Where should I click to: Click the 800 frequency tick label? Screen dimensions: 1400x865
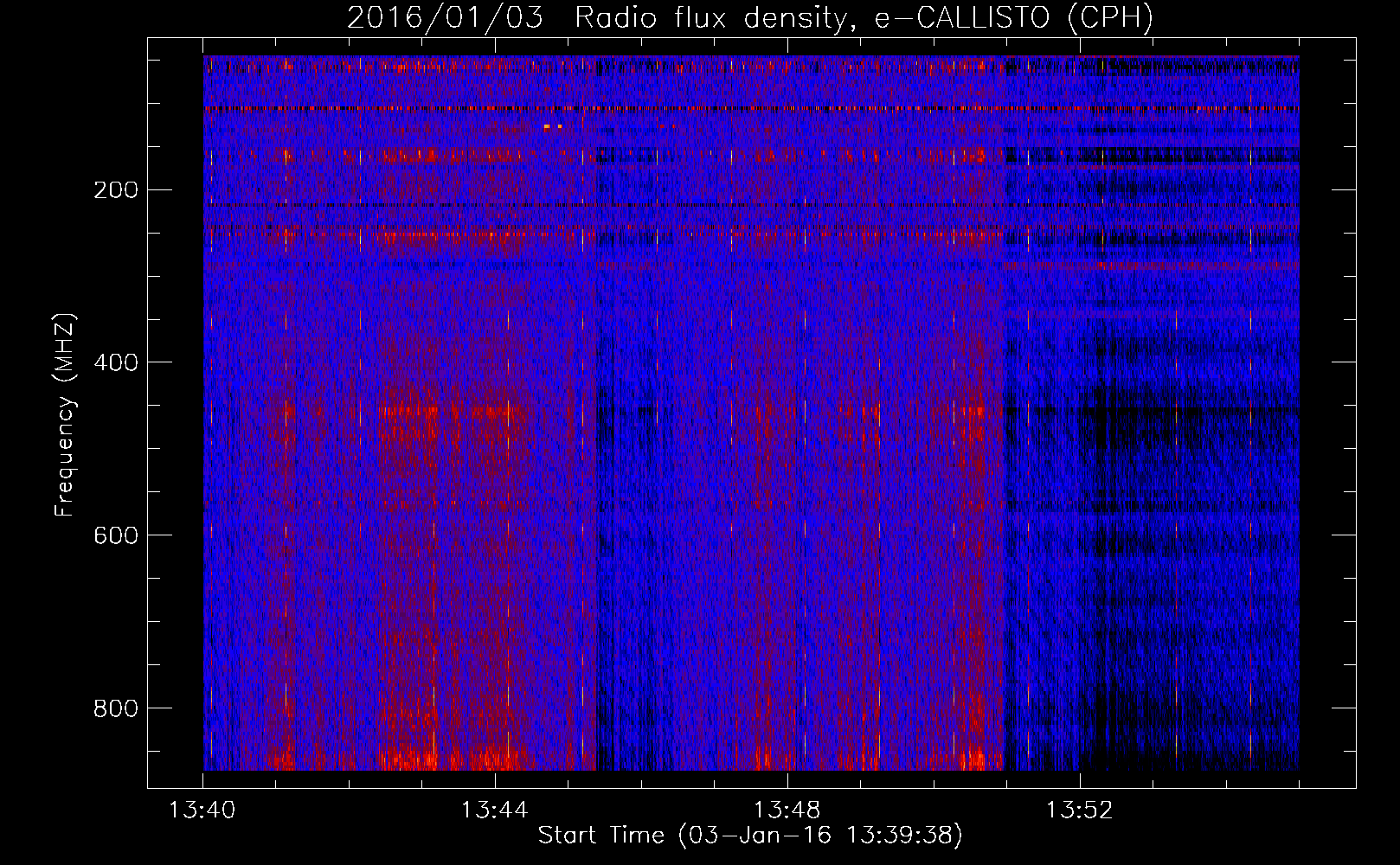(x=116, y=708)
